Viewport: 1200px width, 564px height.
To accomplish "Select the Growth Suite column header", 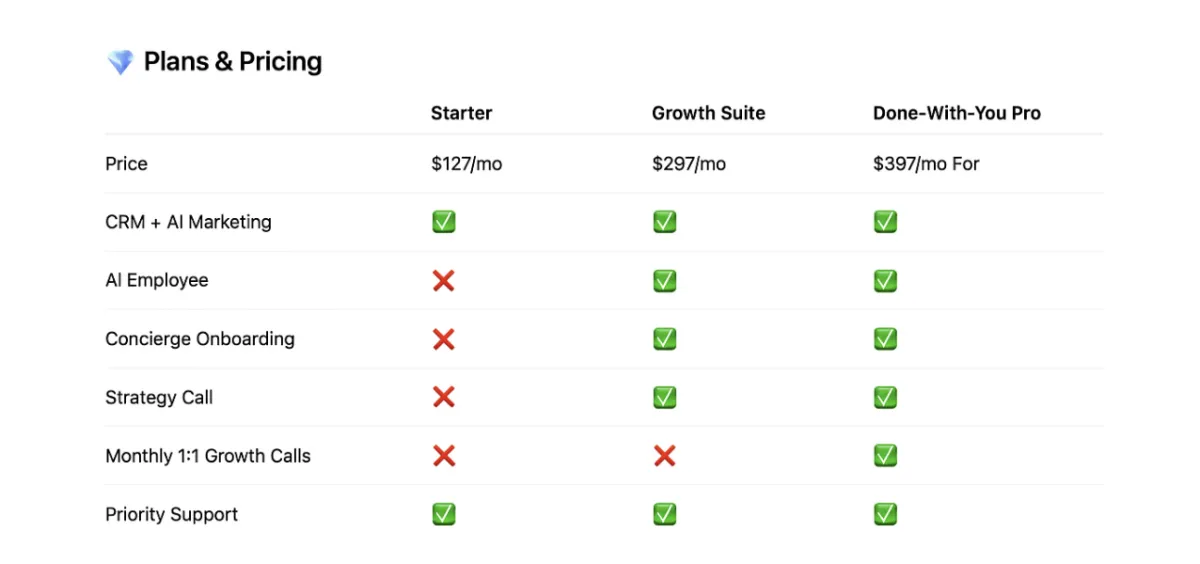I will click(x=709, y=113).
